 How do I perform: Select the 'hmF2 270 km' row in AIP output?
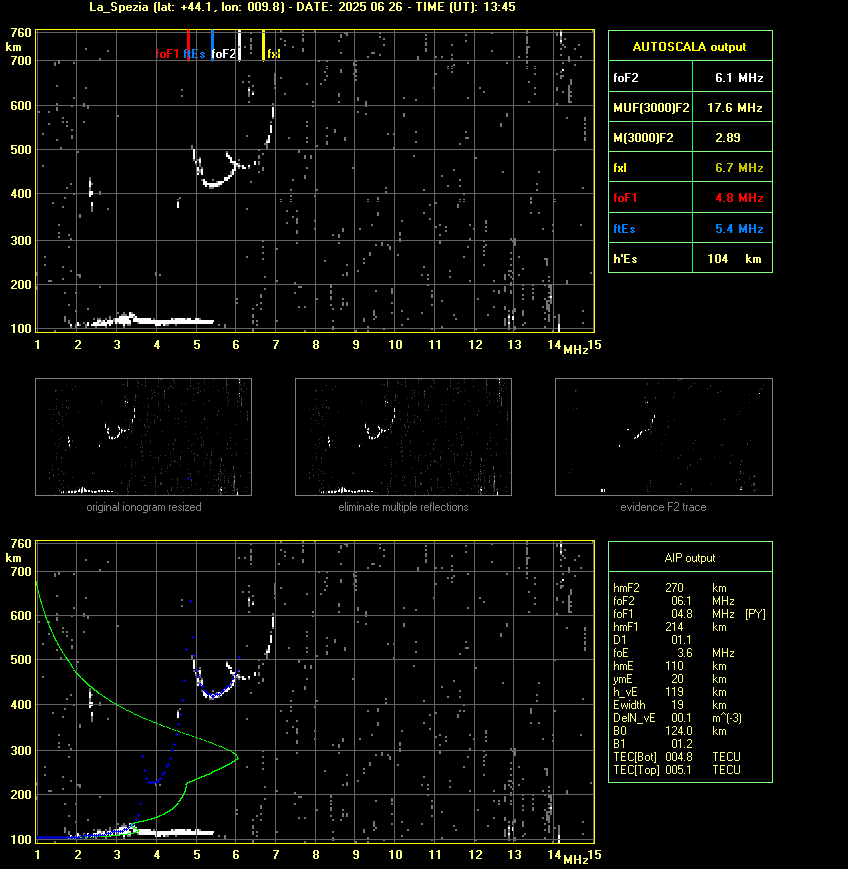pos(670,587)
